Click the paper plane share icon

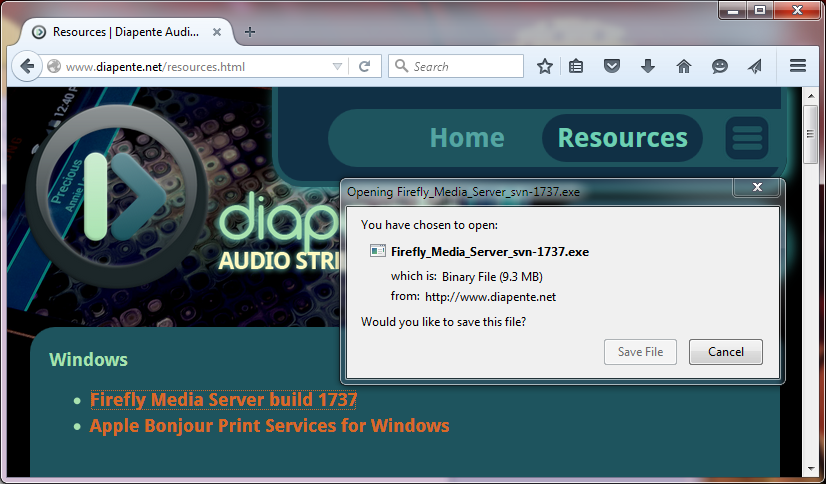(755, 67)
